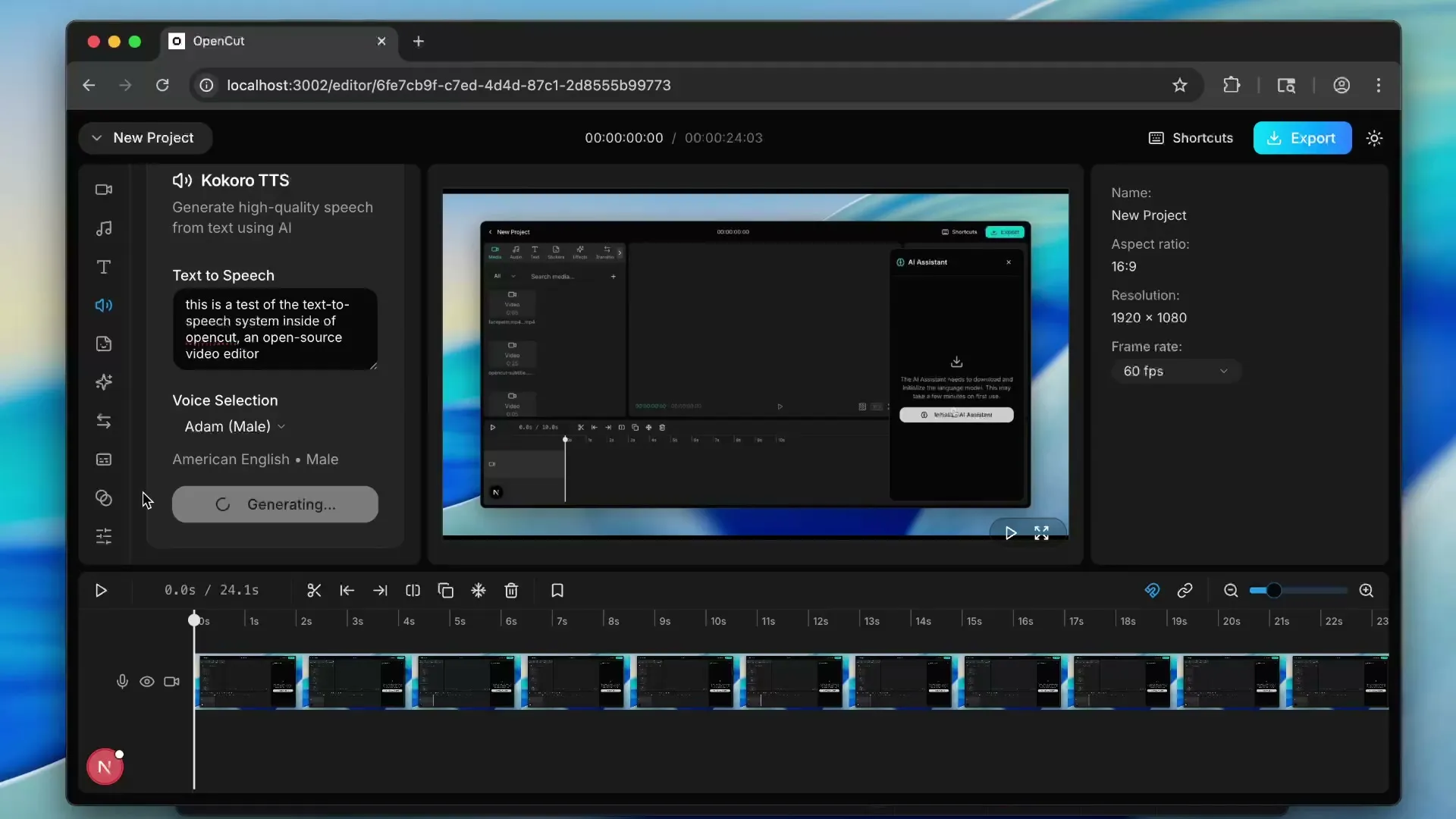Click the freeze frame snowflake icon
The image size is (1456, 819).
tap(479, 591)
